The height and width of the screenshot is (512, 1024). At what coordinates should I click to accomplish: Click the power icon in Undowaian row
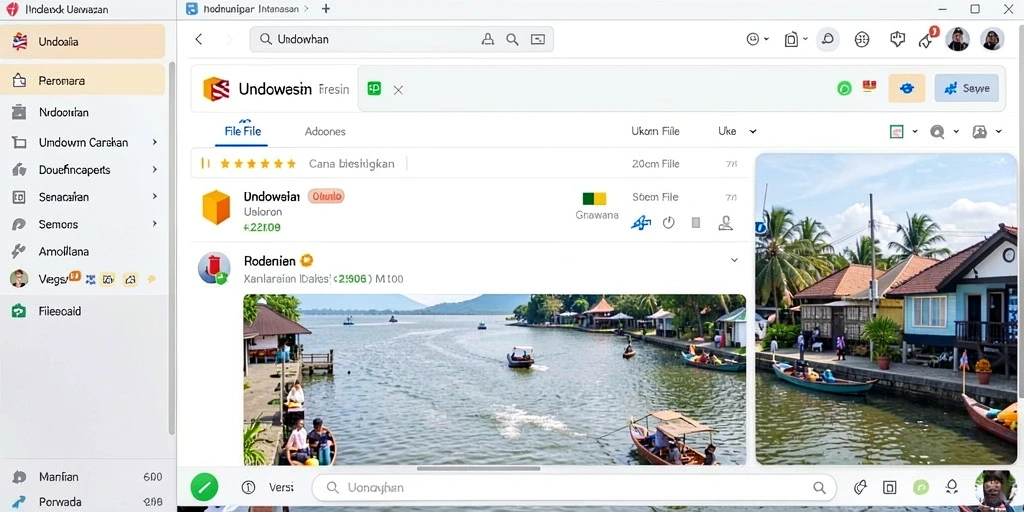point(668,223)
